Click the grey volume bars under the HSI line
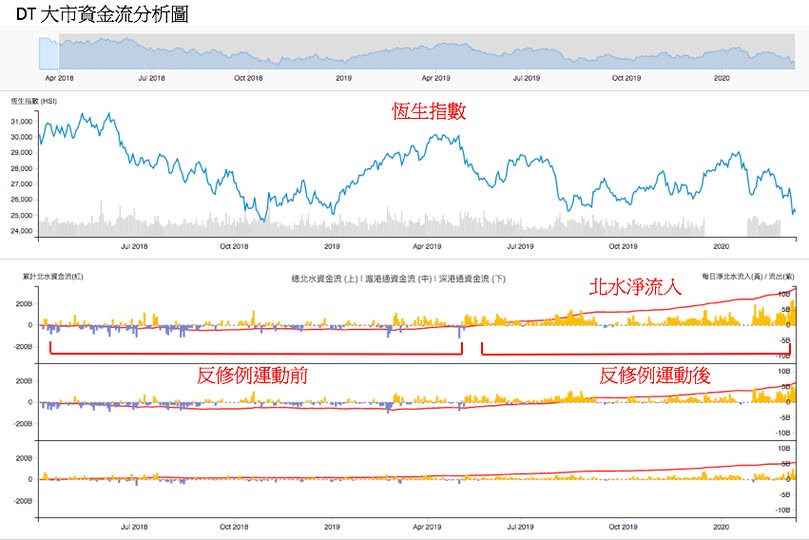The width and height of the screenshot is (809, 540). [371, 227]
